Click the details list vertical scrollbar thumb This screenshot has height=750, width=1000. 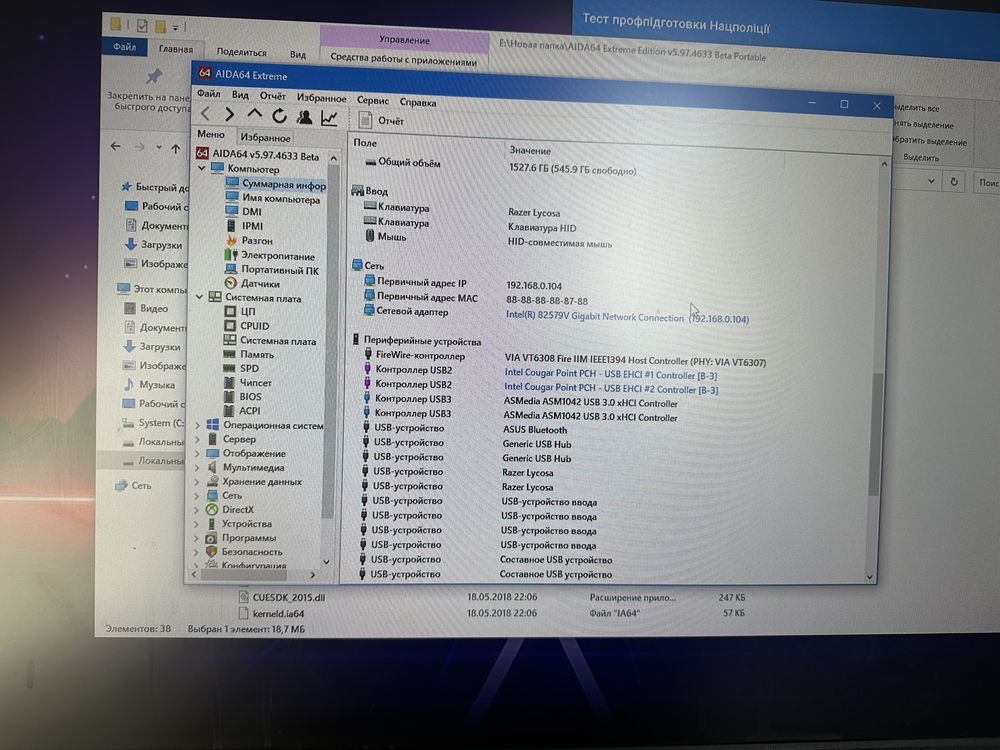pos(874,434)
